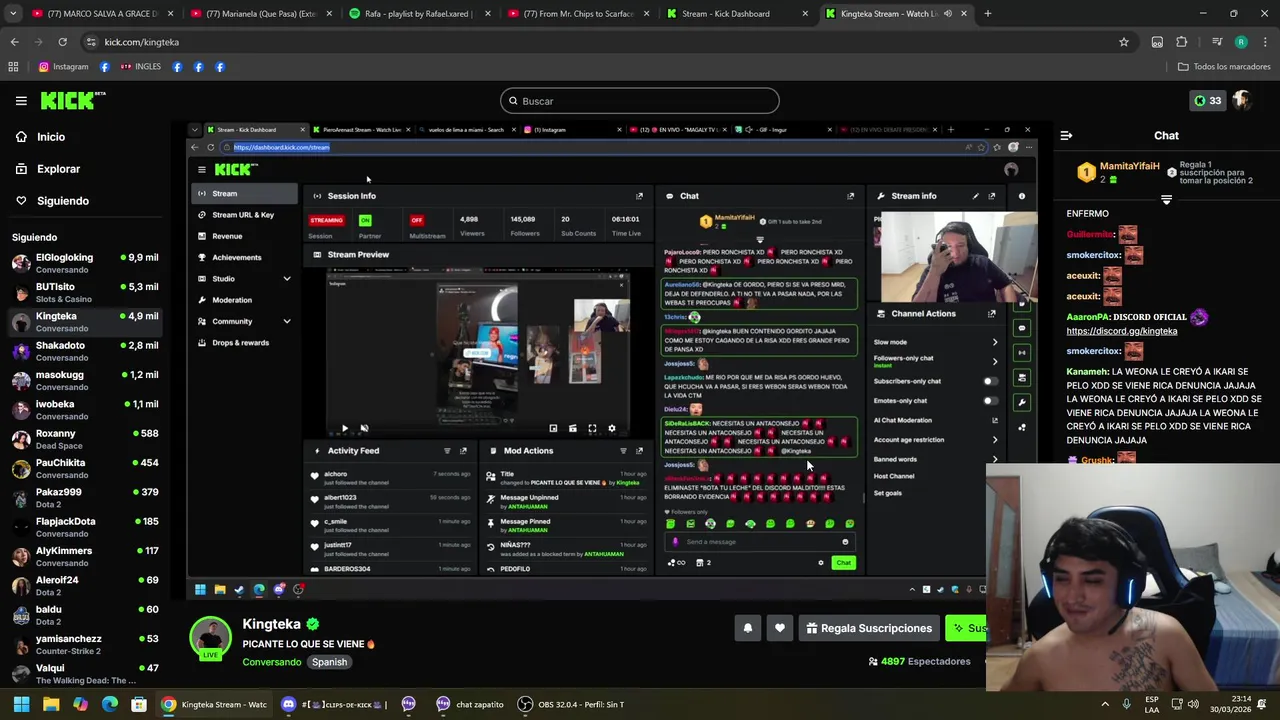Viewport: 1280px width, 720px height.
Task: Open chat zapatito taskbar window
Action: coord(470,704)
